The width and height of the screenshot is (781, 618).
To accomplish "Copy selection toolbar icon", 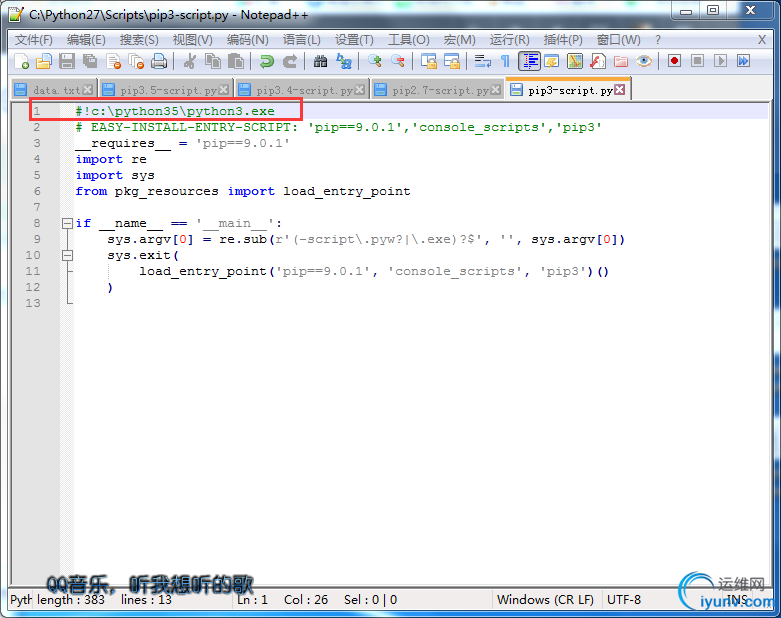I will pos(213,61).
